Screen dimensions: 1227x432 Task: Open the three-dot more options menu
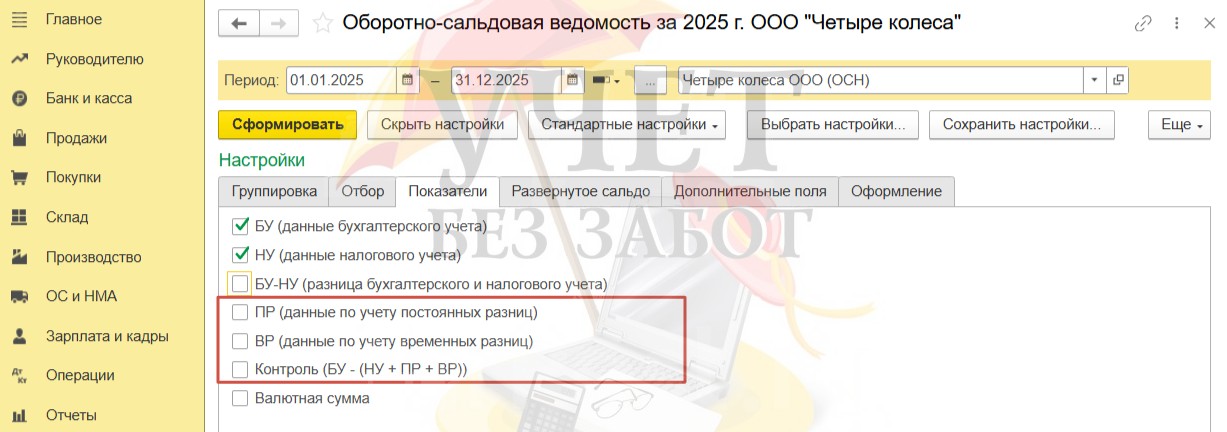click(x=1178, y=24)
